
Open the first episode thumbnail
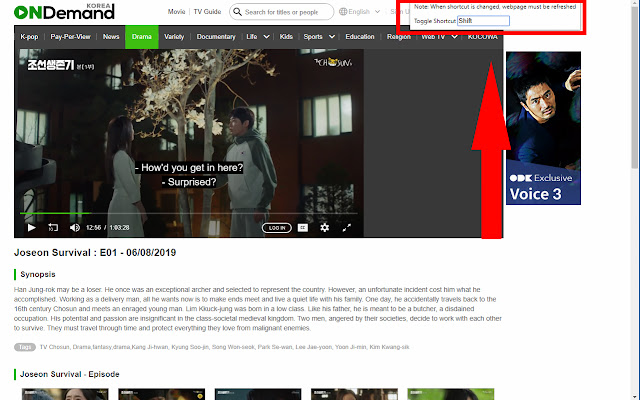65,394
